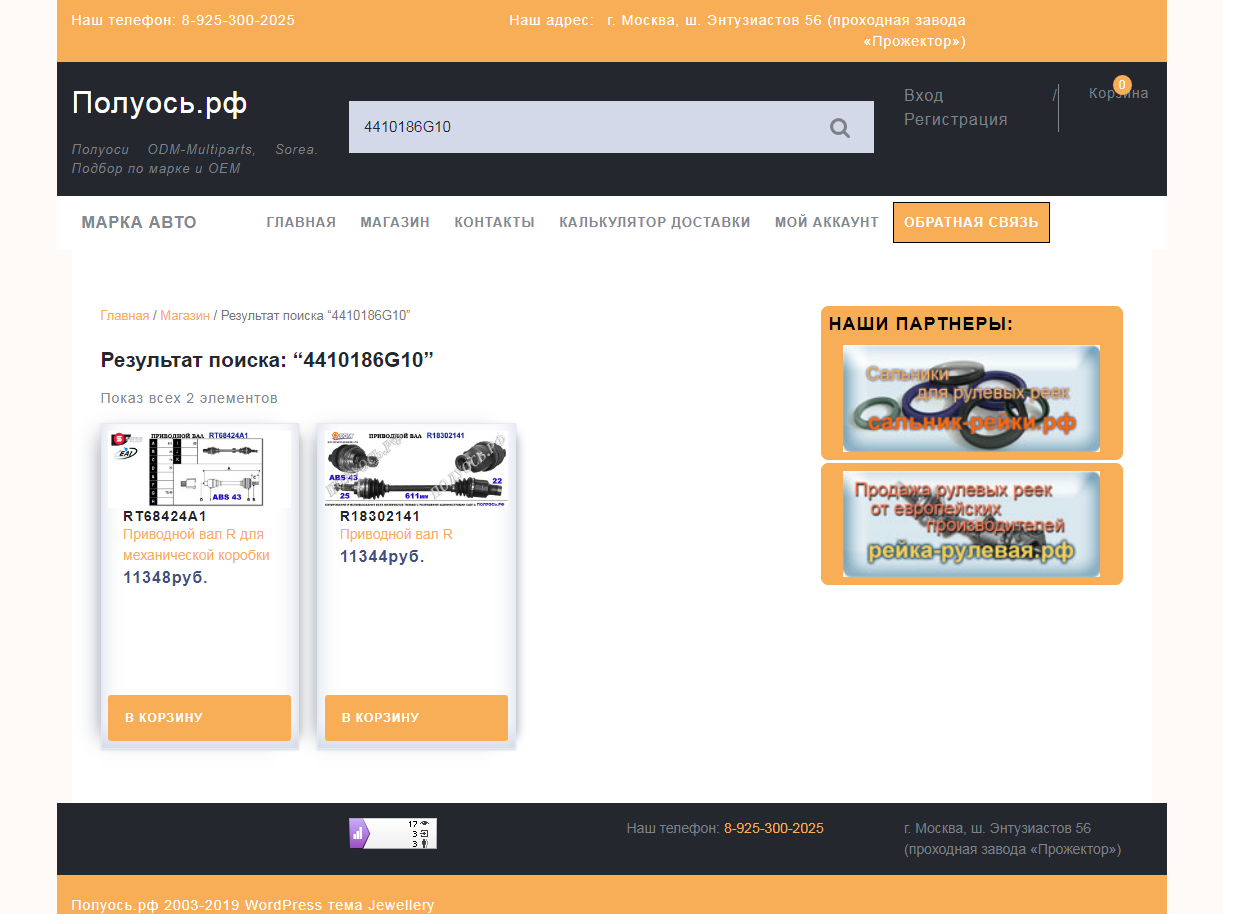The width and height of the screenshot is (1240, 914).
Task: Click the visitor statistics counter in footer
Action: 392,833
